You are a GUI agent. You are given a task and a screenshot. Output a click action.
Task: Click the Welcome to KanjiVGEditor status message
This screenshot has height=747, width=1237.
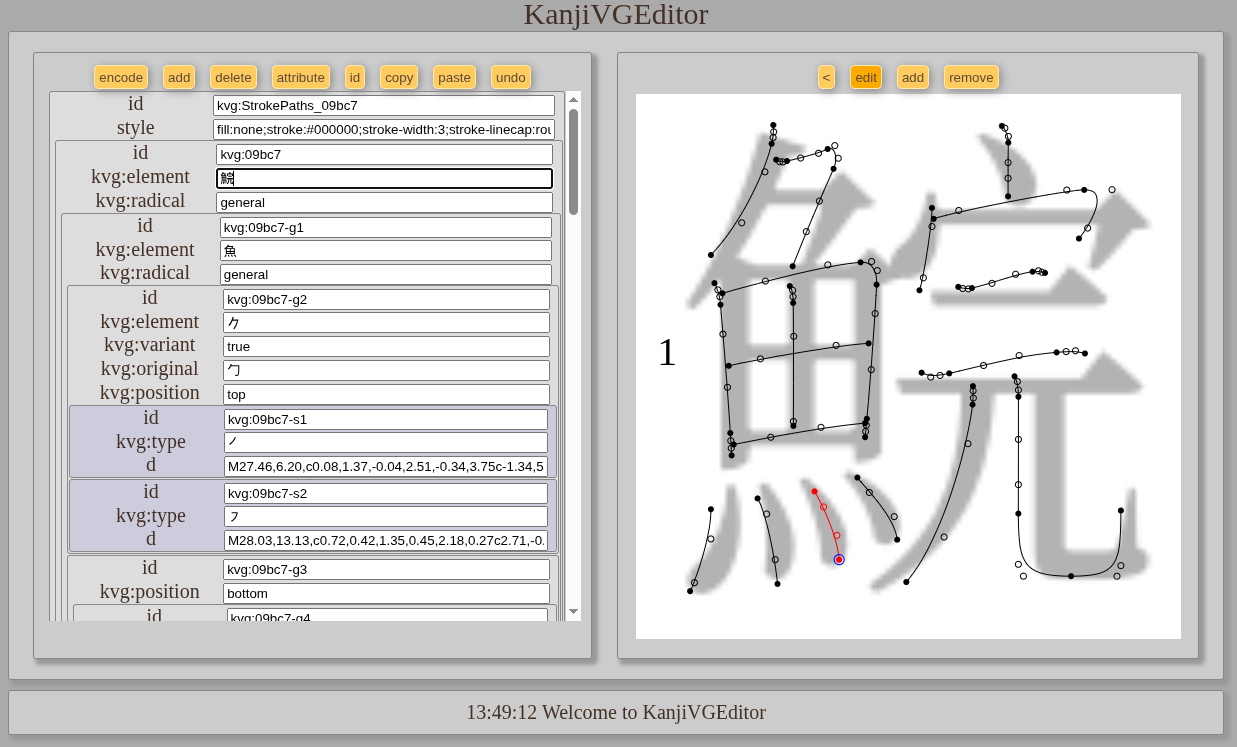point(616,712)
